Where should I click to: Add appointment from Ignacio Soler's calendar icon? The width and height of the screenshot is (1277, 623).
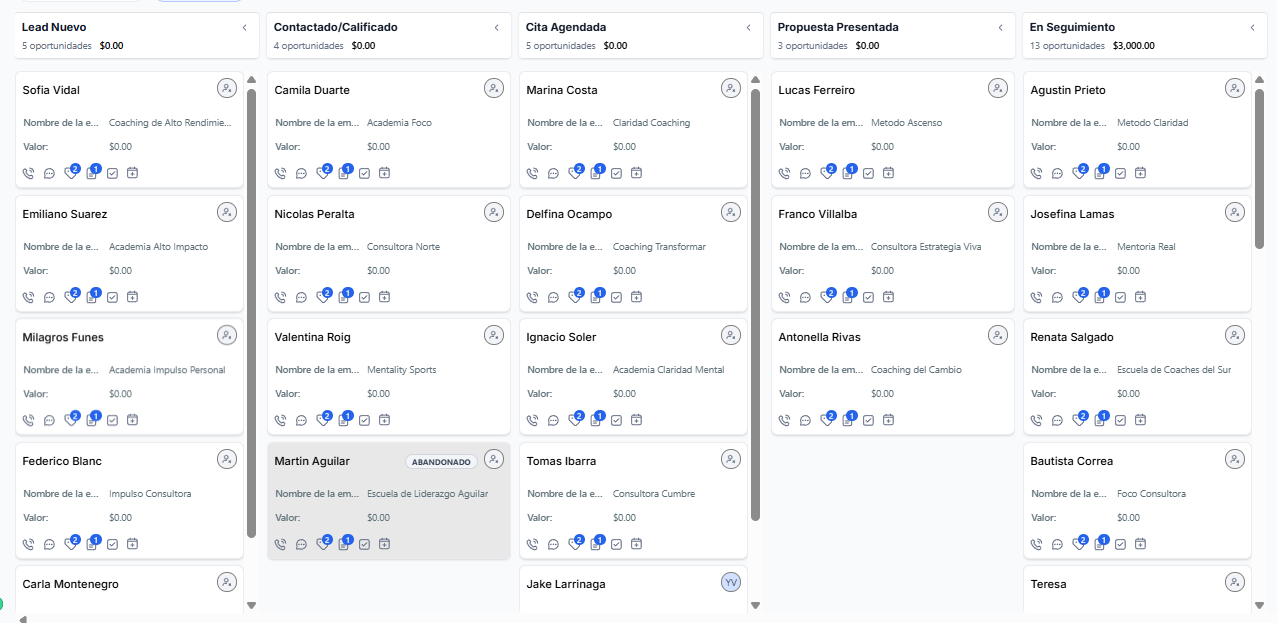[636, 420]
